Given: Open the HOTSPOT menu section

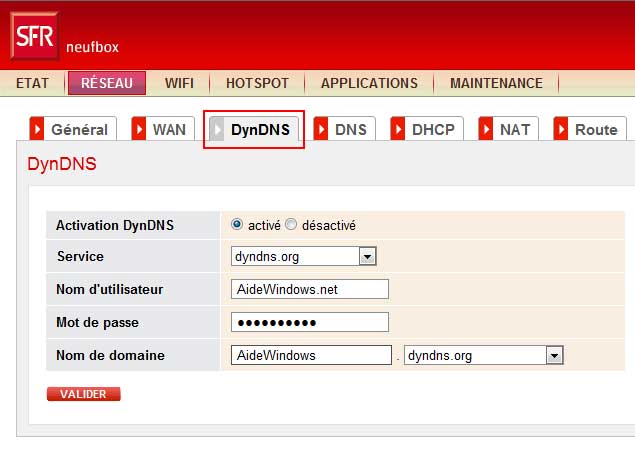Looking at the screenshot, I should 257,84.
